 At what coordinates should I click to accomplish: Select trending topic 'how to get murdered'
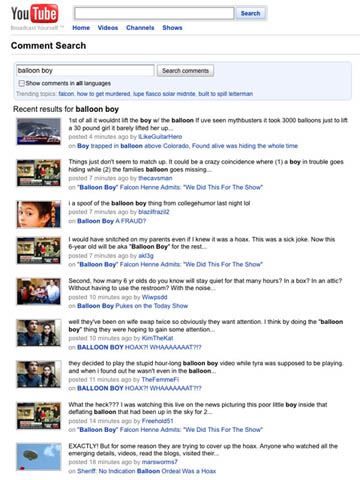pos(104,94)
